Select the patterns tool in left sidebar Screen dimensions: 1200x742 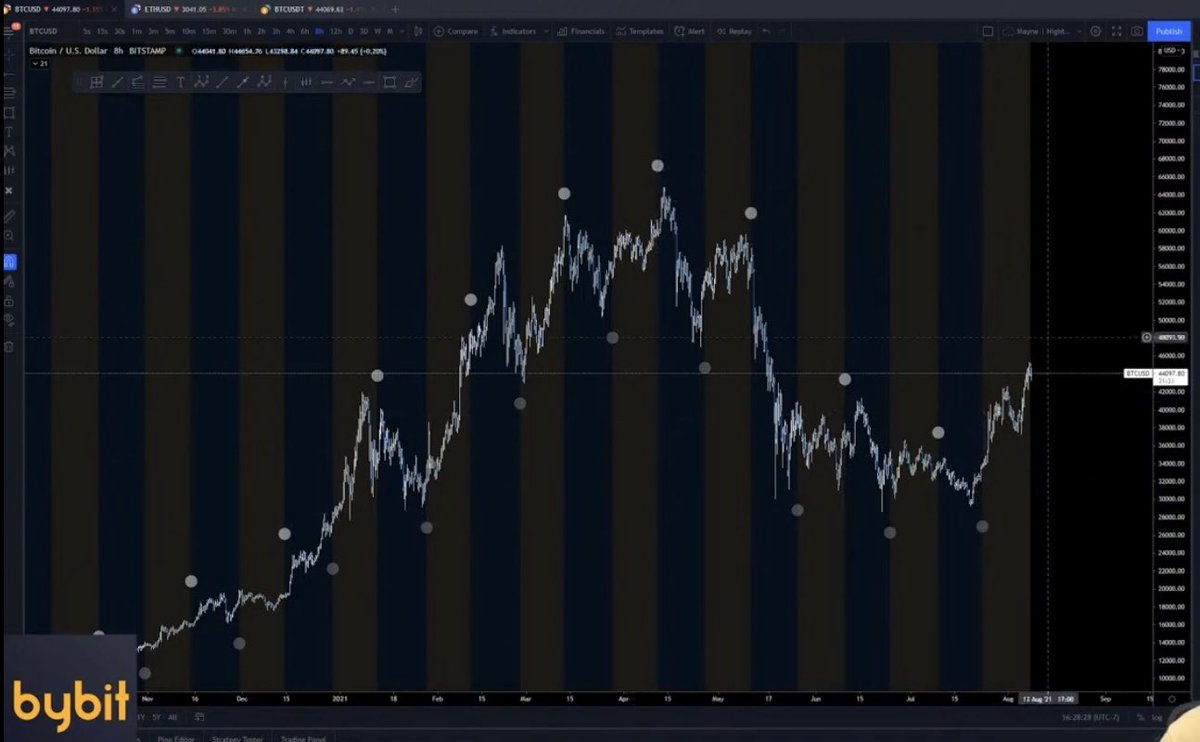[10, 151]
